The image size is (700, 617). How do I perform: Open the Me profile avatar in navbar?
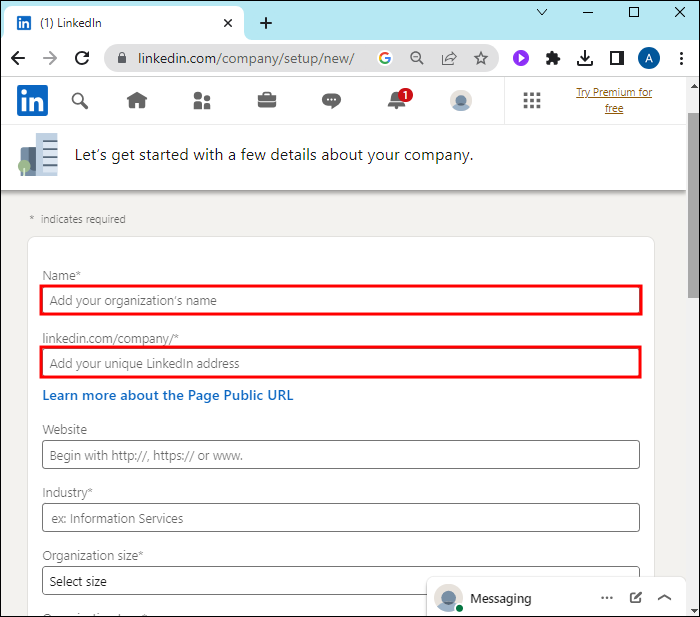tap(461, 100)
